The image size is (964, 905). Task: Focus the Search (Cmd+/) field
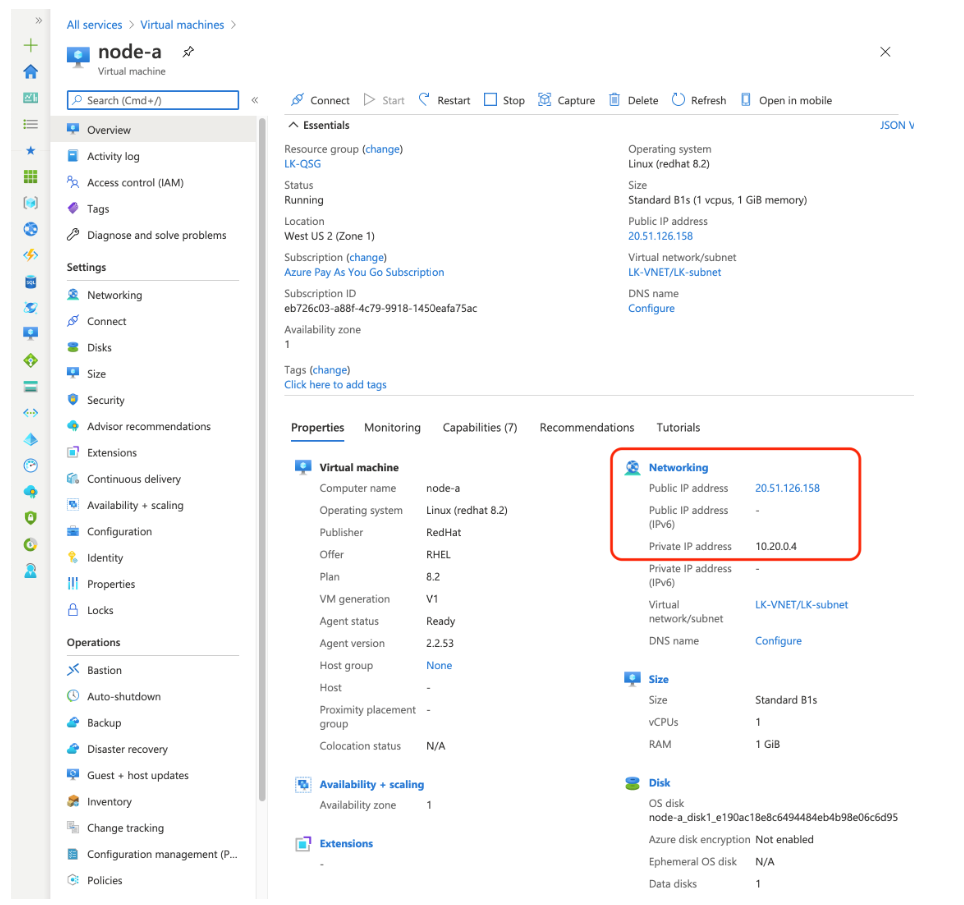tap(152, 100)
